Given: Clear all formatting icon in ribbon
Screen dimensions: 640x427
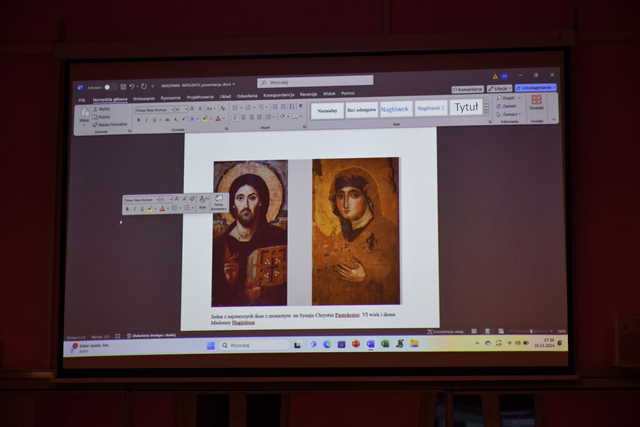Looking at the screenshot, I should tap(223, 108).
